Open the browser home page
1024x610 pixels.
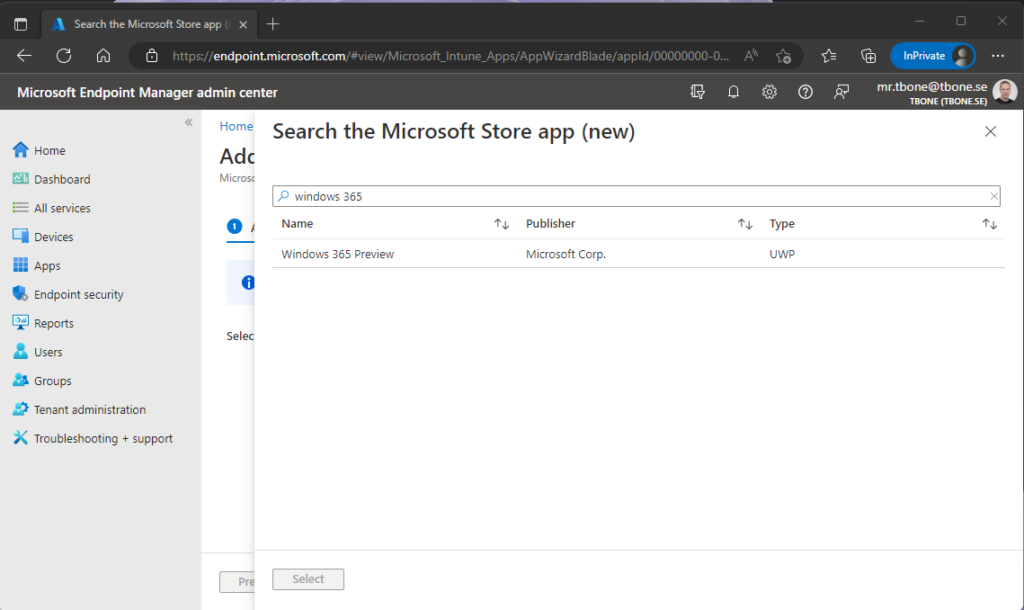coord(103,56)
